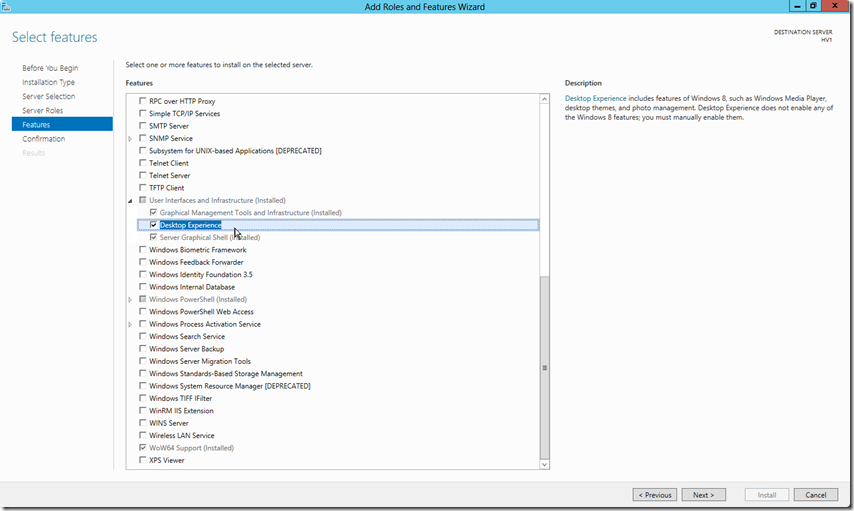Click the features list scroll up arrow
The image size is (854, 511).
[x=545, y=99]
